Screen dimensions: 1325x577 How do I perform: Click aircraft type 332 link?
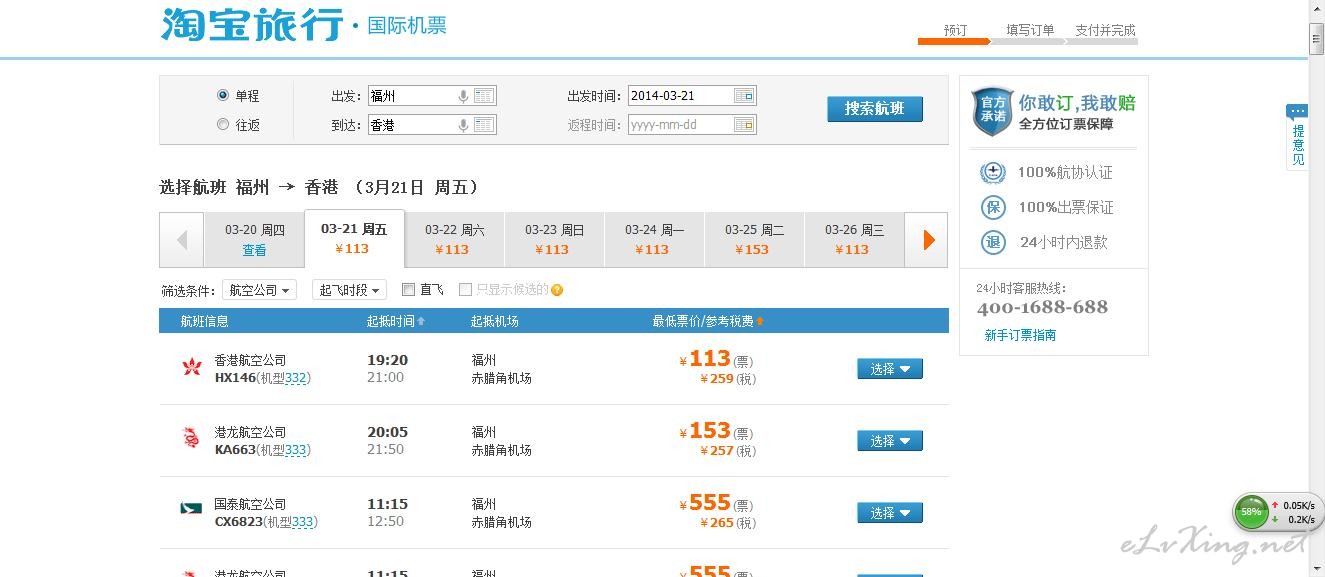[296, 378]
